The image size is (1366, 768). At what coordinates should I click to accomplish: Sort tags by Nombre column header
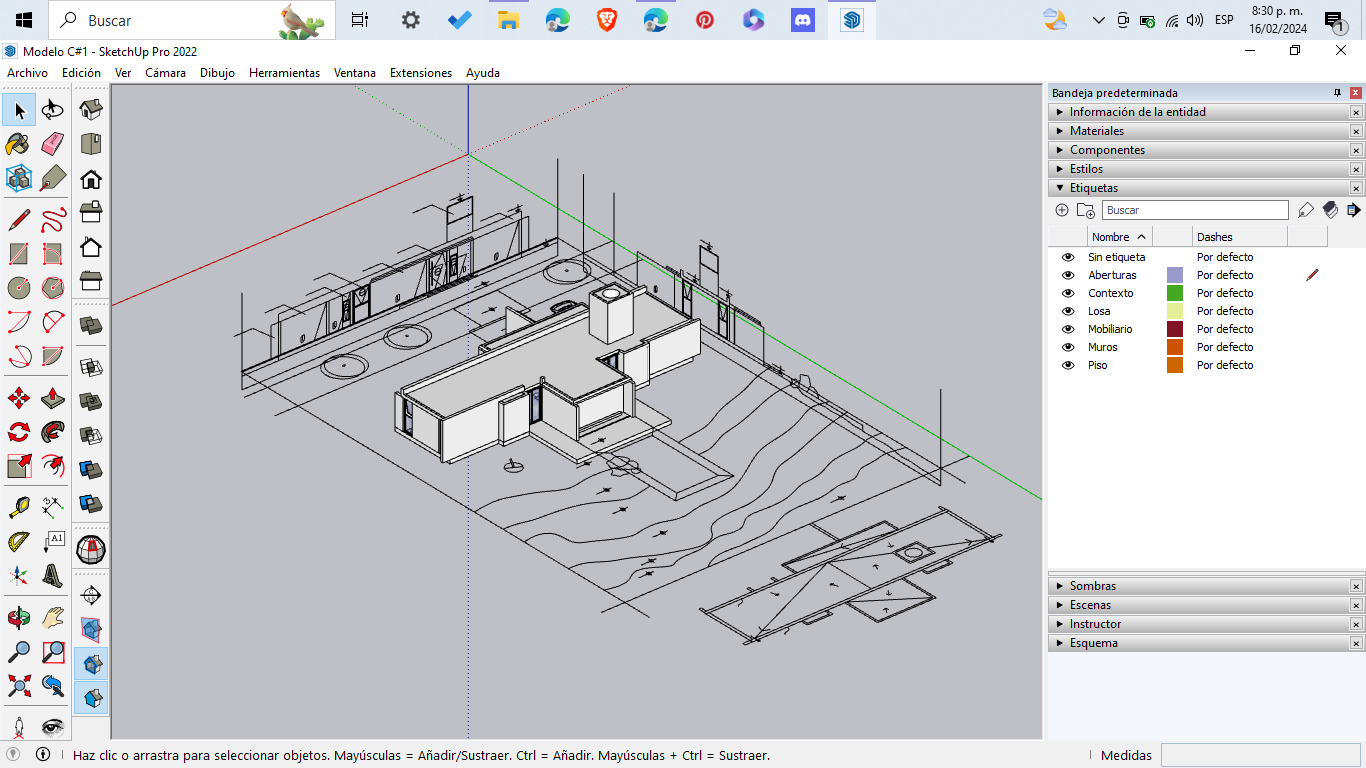tap(1110, 237)
